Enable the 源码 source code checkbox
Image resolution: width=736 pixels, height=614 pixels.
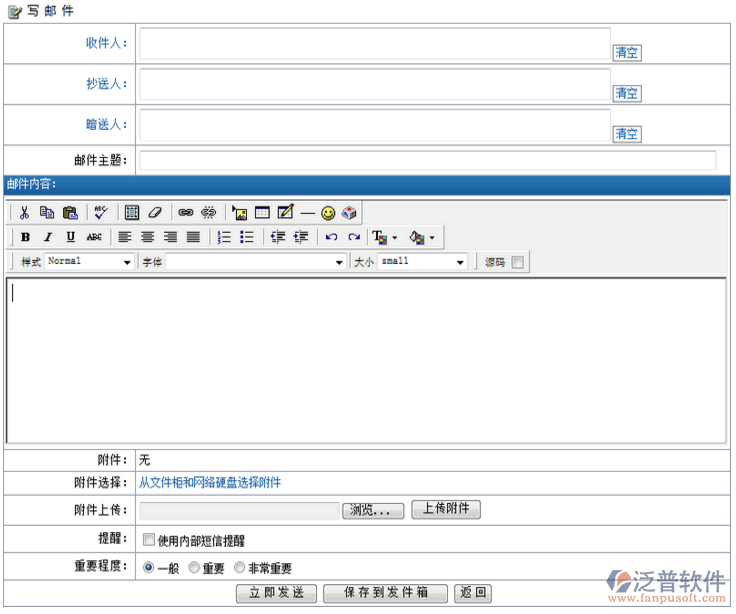(517, 263)
